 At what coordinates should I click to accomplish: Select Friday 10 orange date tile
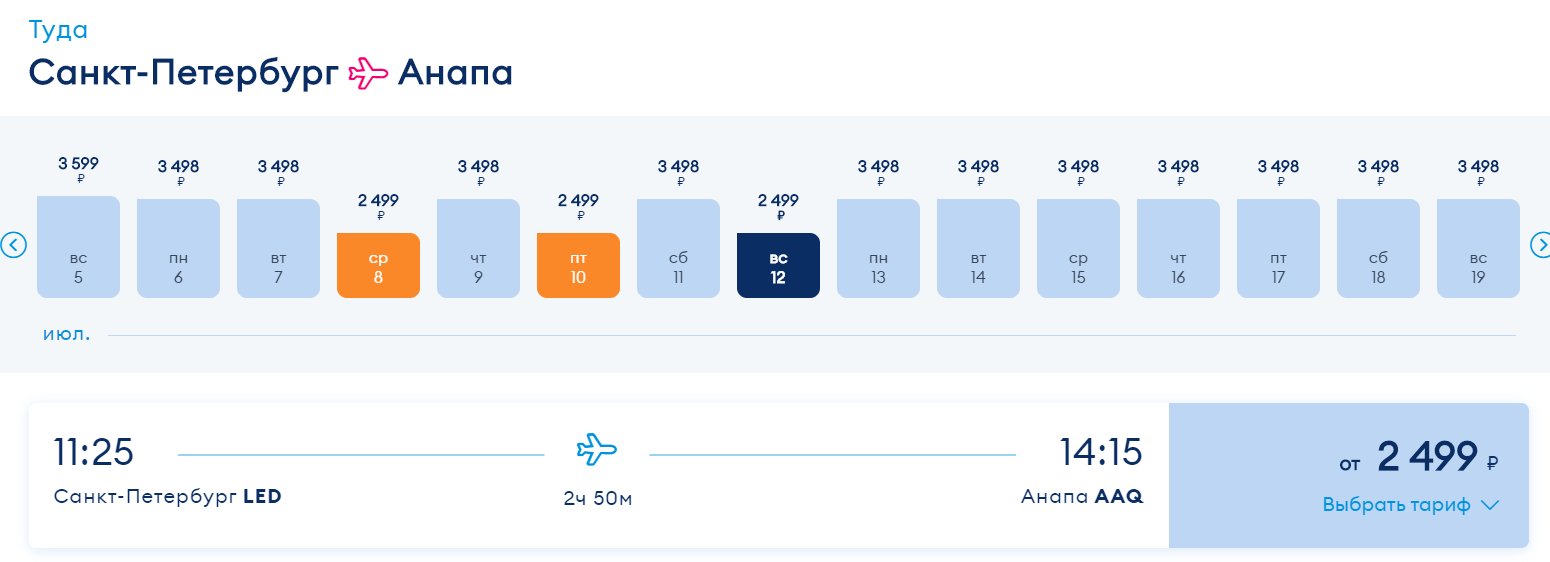[578, 266]
